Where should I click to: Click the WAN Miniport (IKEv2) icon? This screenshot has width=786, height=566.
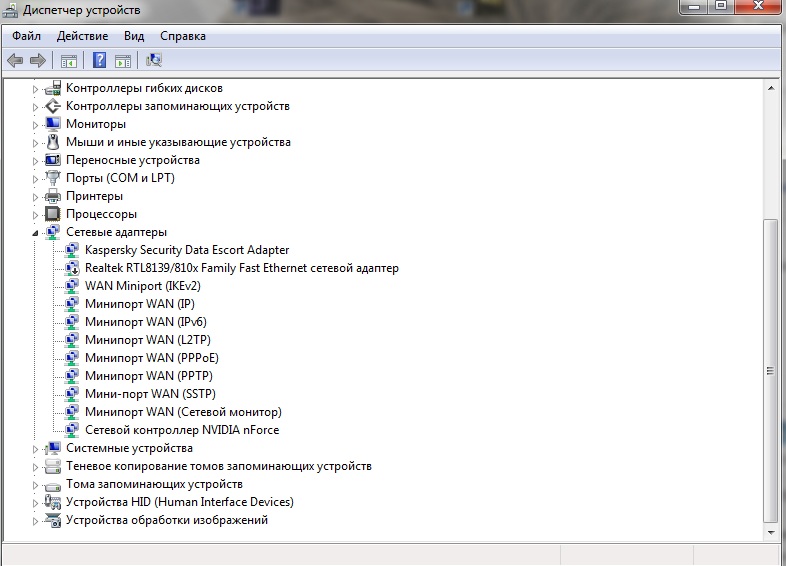[72, 286]
